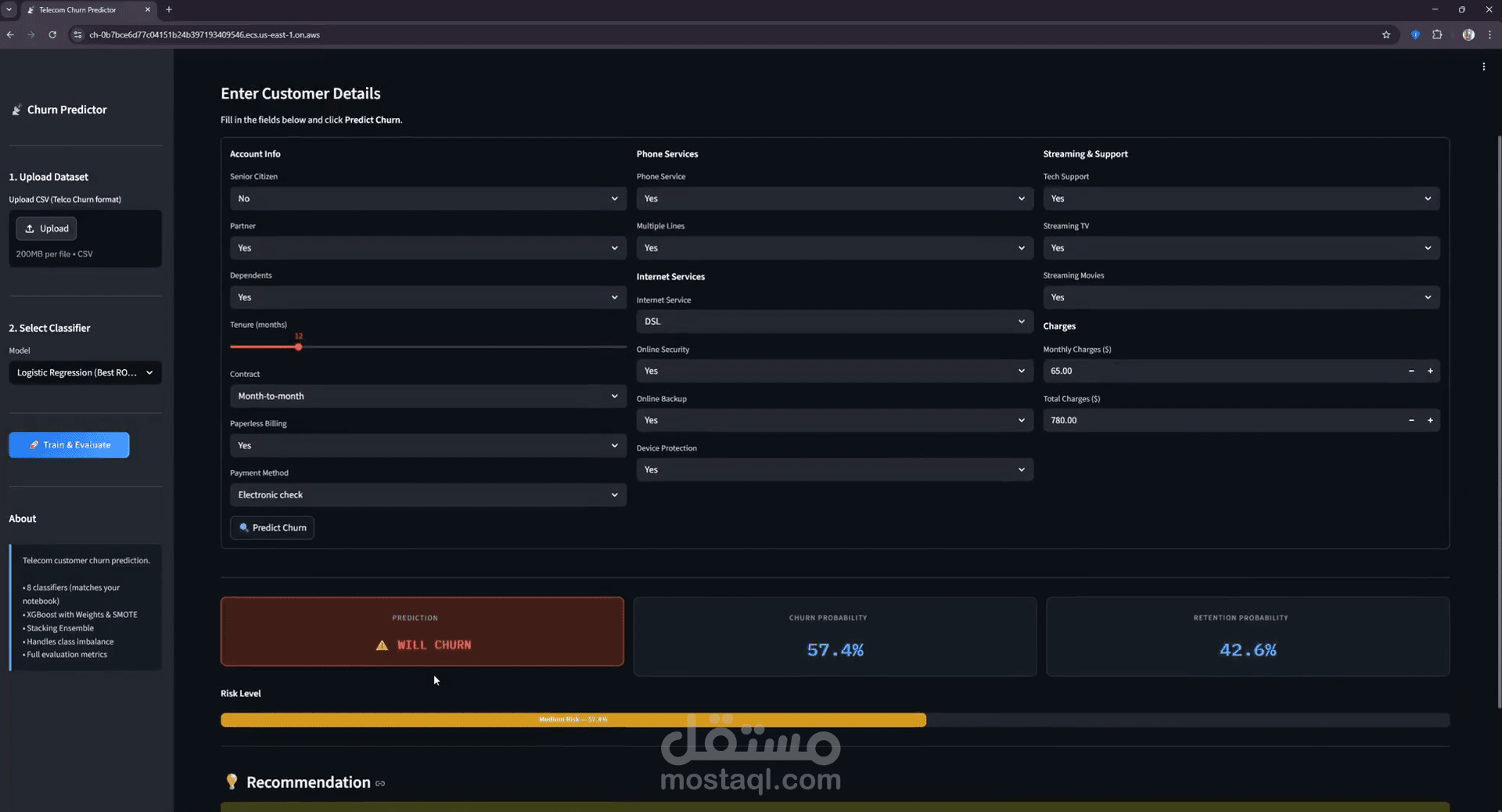This screenshot has height=812, width=1502.
Task: Open the Online Security dropdown
Action: pyautogui.click(x=835, y=371)
